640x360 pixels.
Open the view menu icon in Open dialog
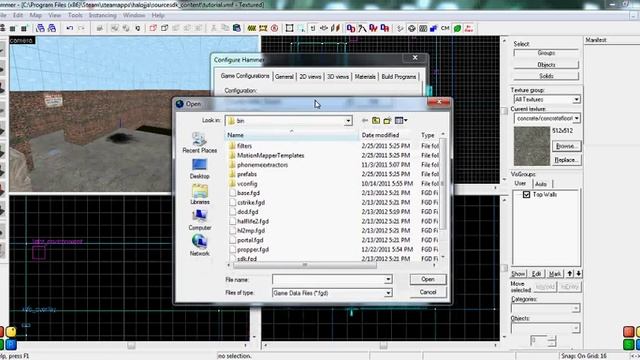(401, 120)
